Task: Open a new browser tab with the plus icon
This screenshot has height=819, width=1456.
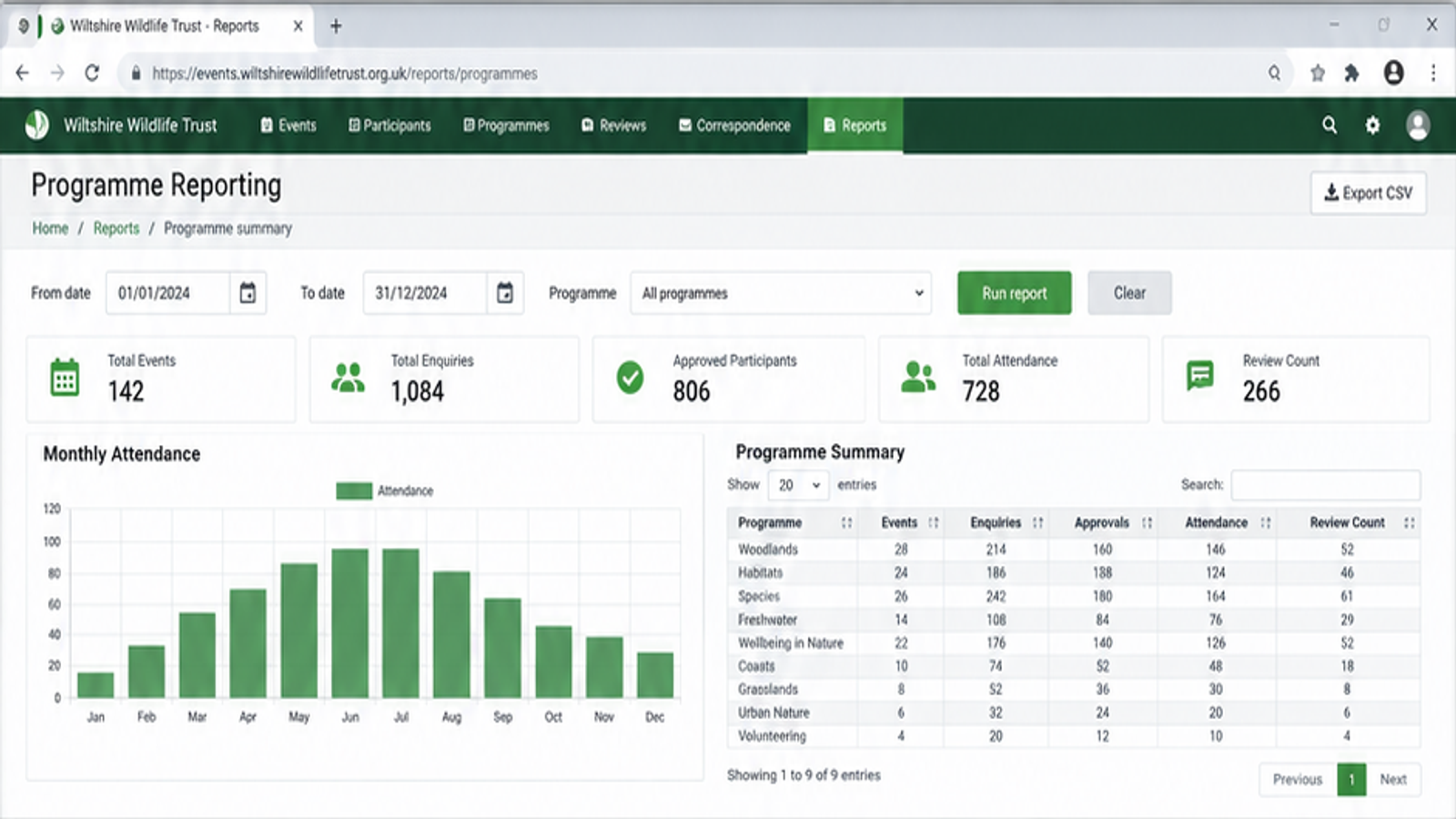Action: click(x=336, y=25)
